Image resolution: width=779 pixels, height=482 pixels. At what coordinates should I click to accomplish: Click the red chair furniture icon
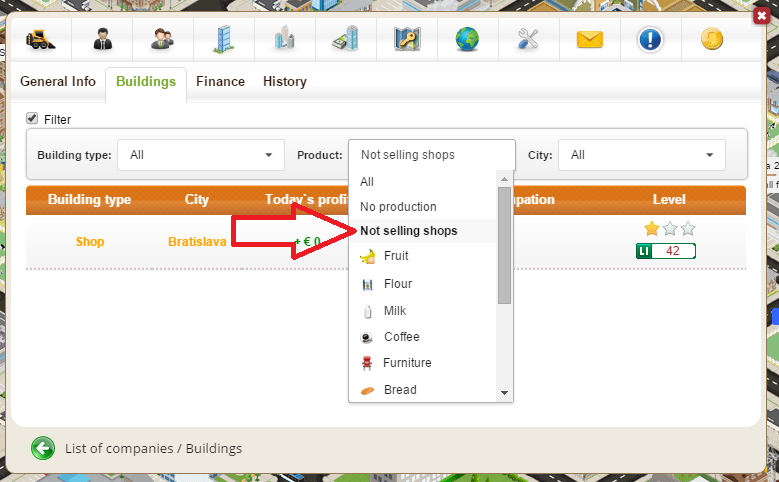point(367,363)
